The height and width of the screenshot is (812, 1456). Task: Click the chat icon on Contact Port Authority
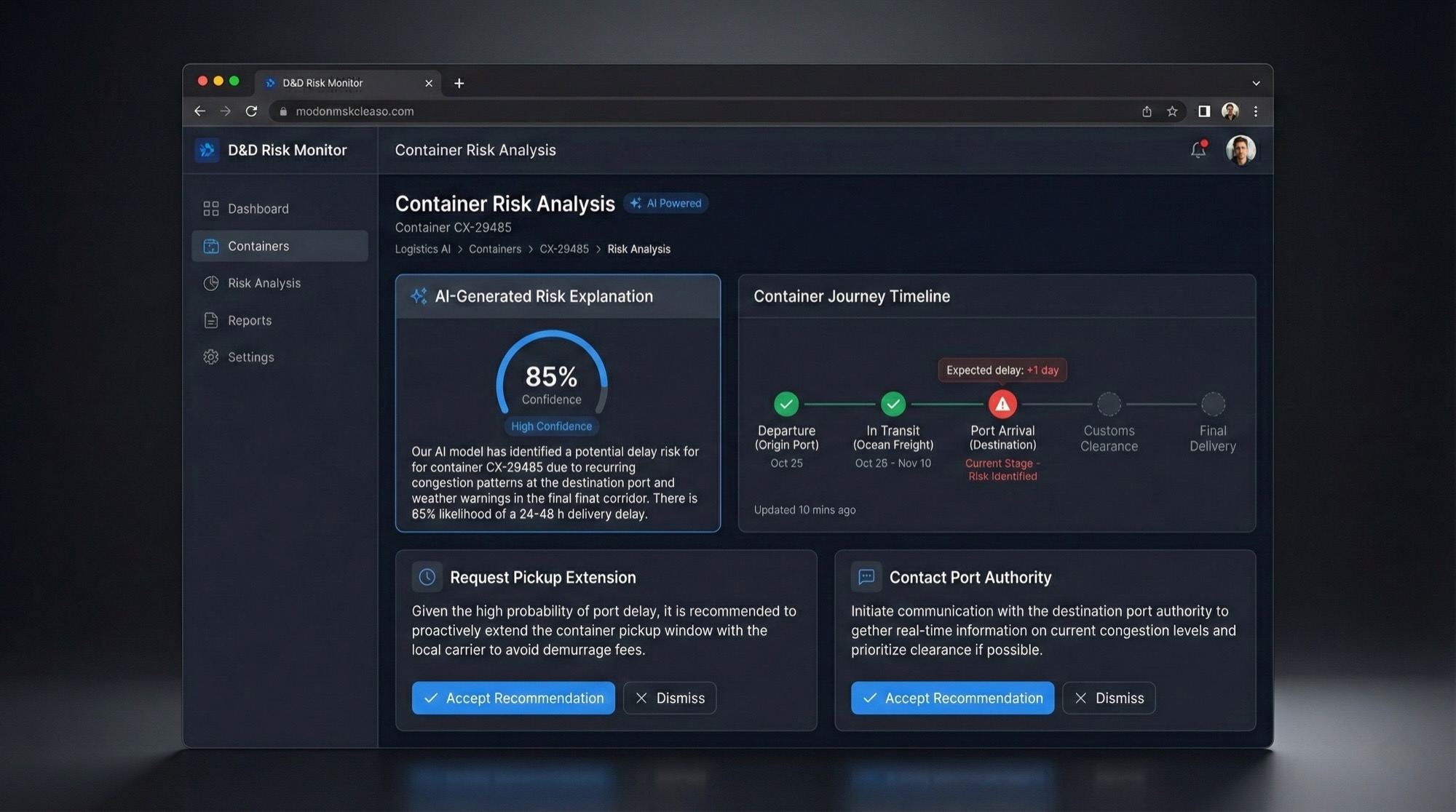(866, 576)
